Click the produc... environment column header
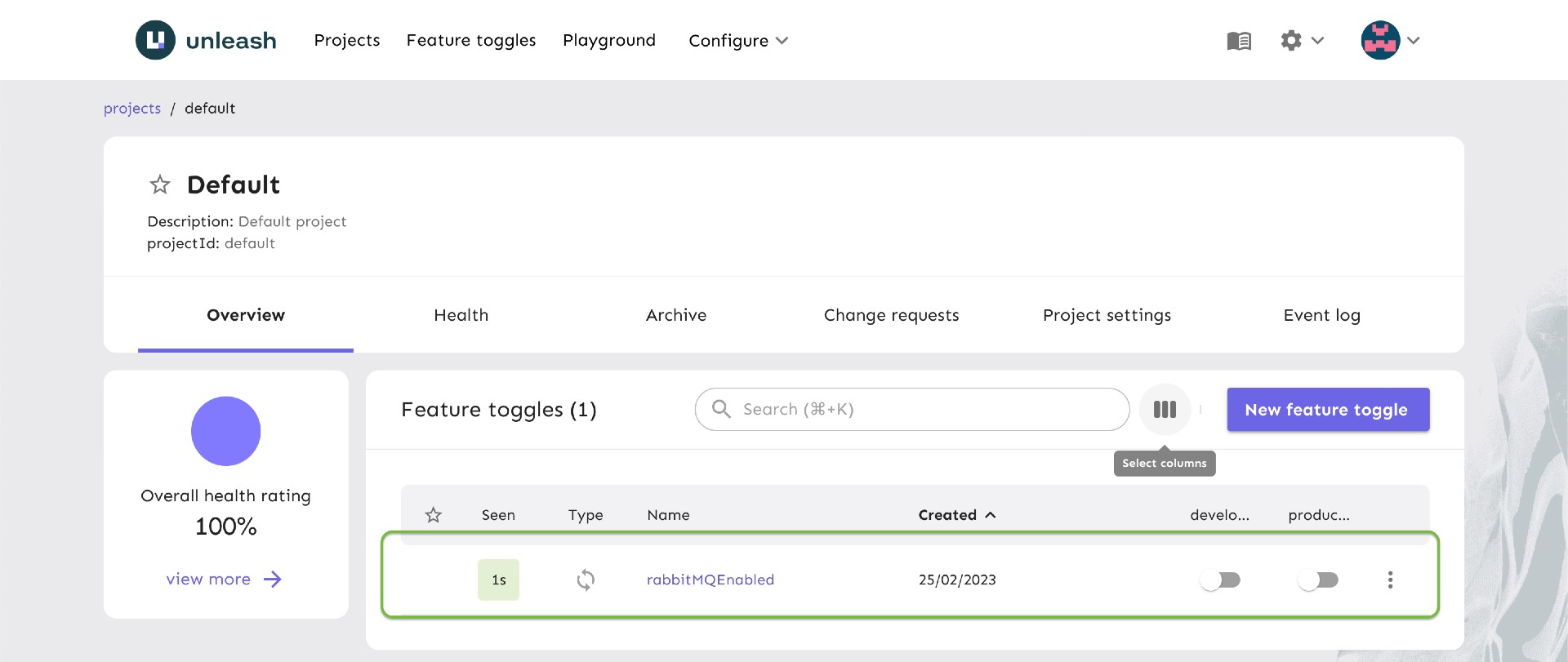The width and height of the screenshot is (1568, 662). [x=1319, y=515]
